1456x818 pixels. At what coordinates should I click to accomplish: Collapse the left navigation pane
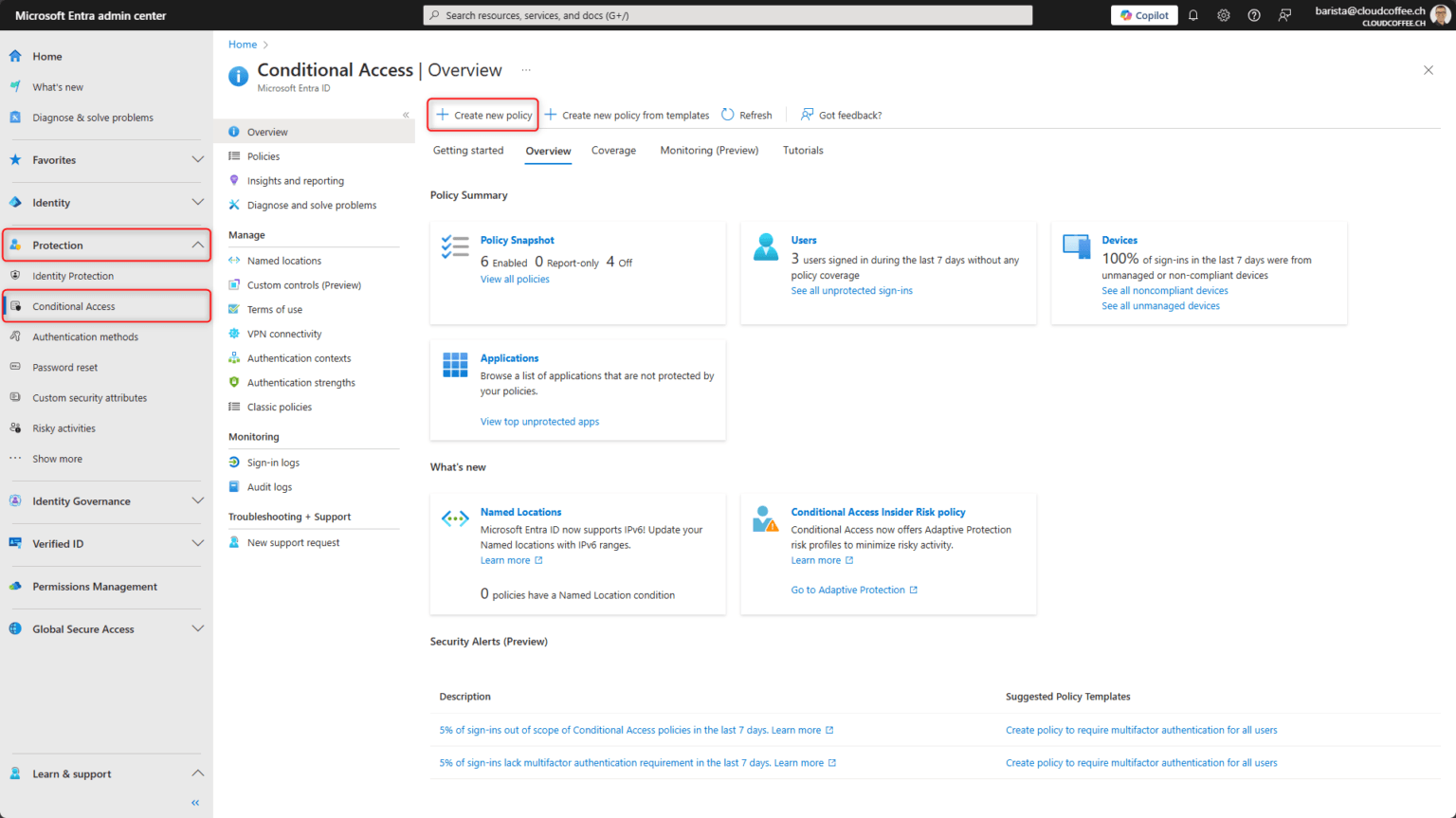[x=194, y=802]
